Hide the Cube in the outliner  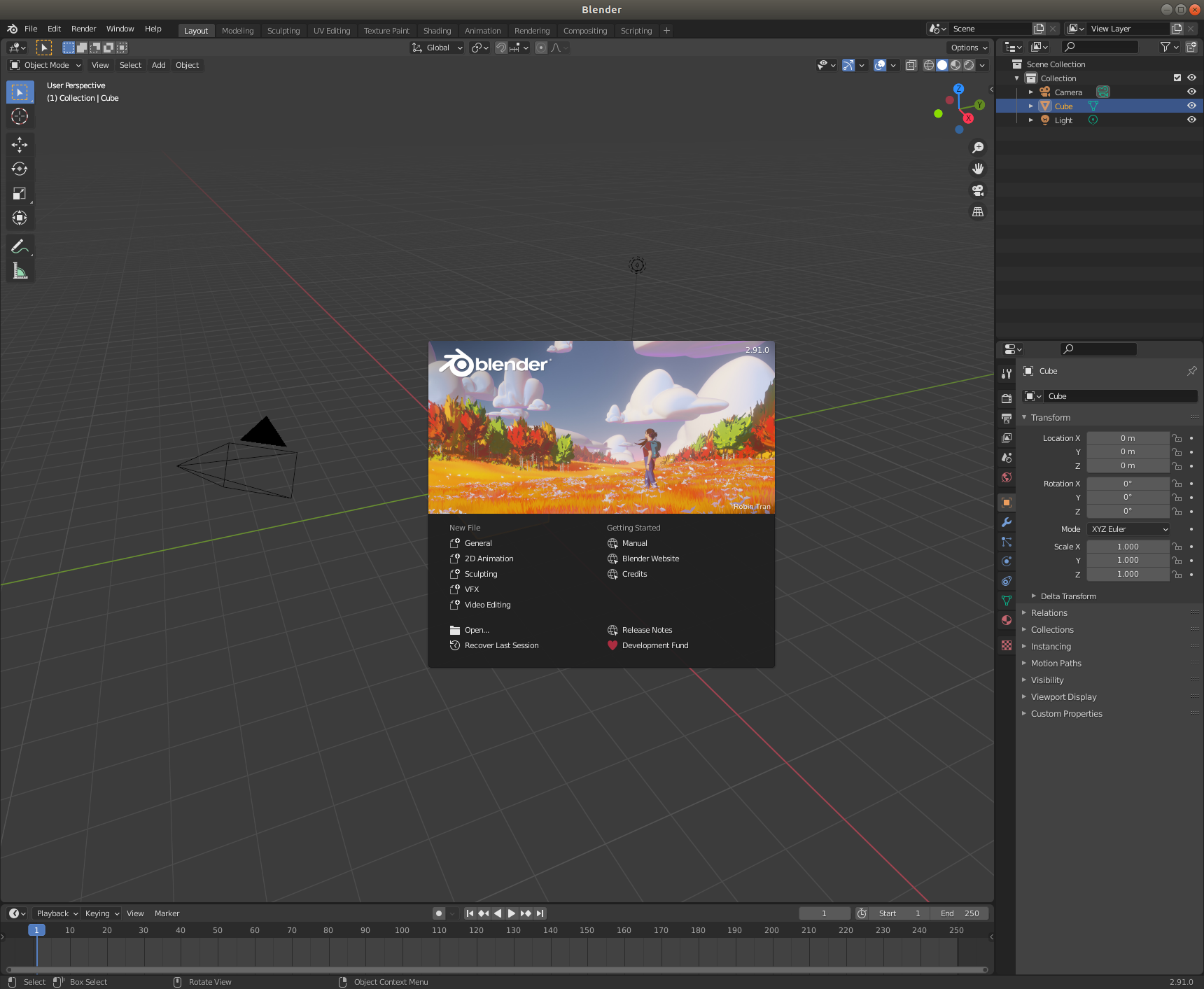1191,106
